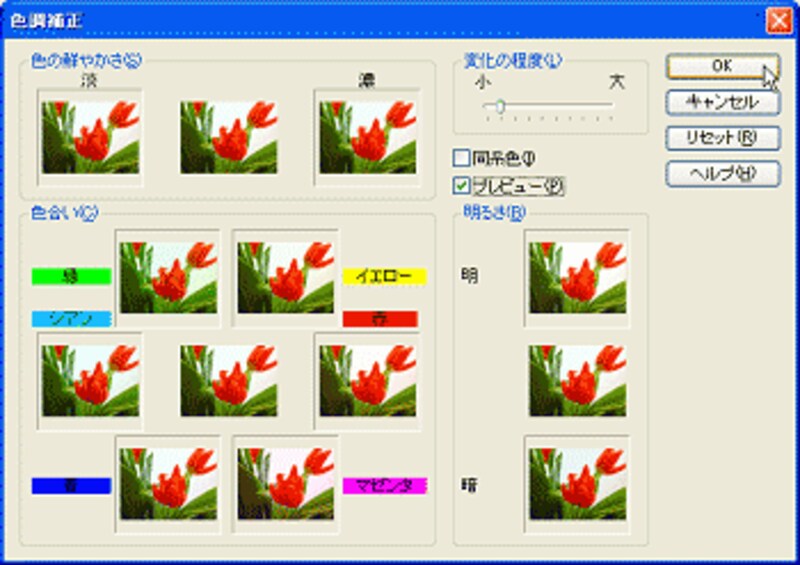This screenshot has height=565, width=800.
Task: Click the darker (暗) brightness thumbnail
Action: (x=578, y=483)
